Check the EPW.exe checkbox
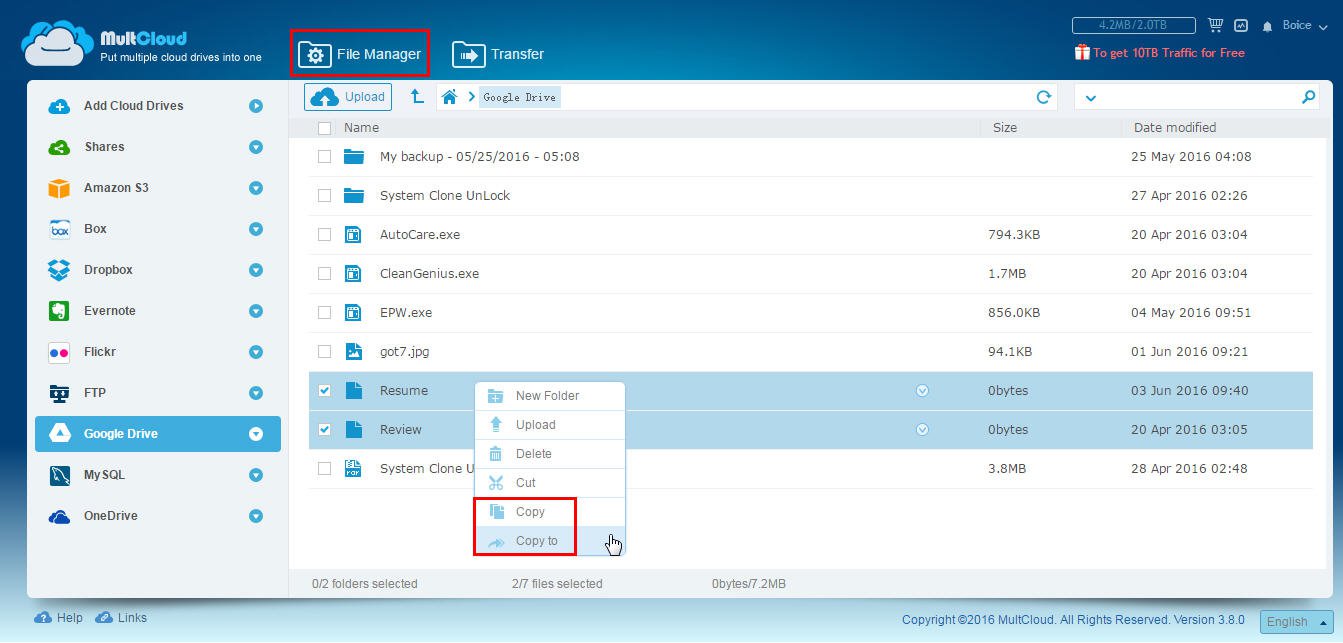The image size is (1343, 643). (324, 312)
